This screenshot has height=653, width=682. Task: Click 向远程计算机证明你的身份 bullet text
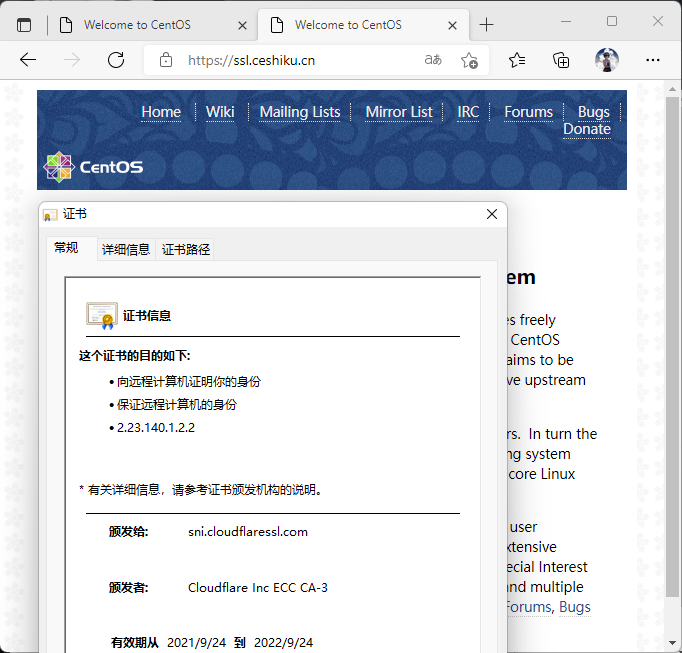click(189, 382)
